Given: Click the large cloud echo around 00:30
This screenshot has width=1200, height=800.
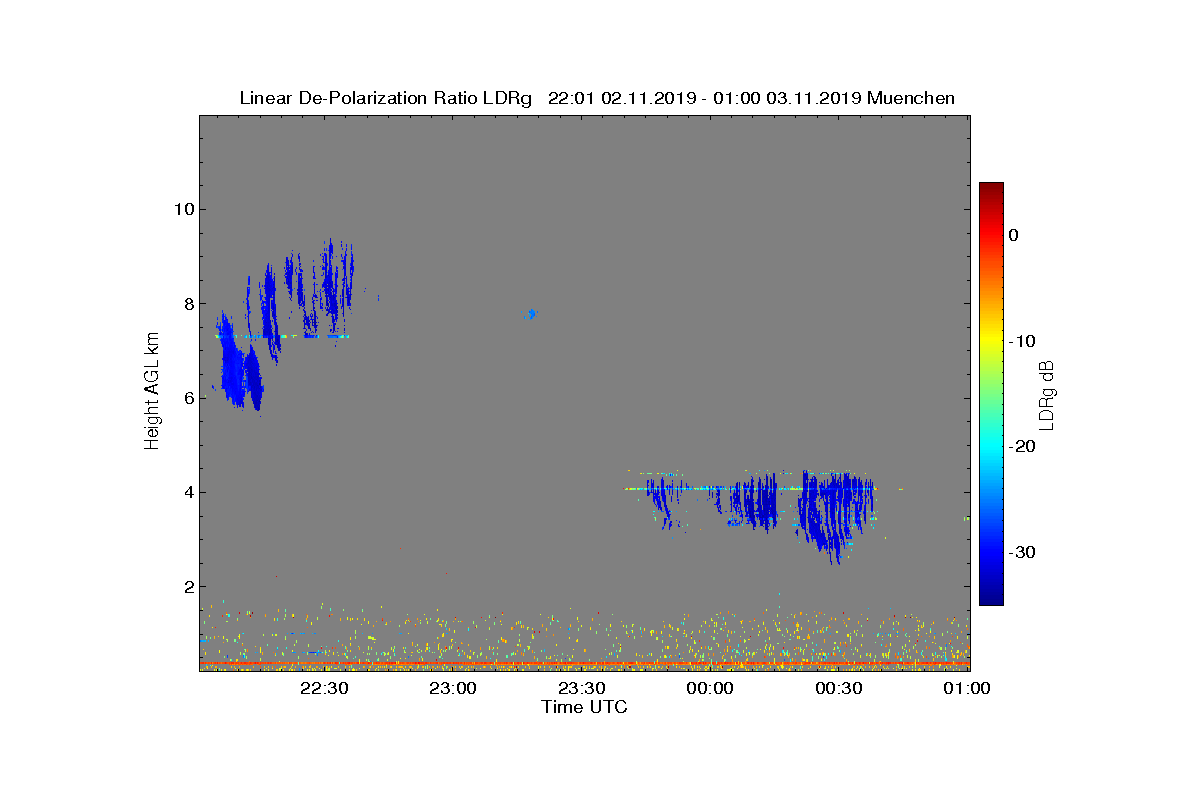Looking at the screenshot, I should (x=834, y=514).
